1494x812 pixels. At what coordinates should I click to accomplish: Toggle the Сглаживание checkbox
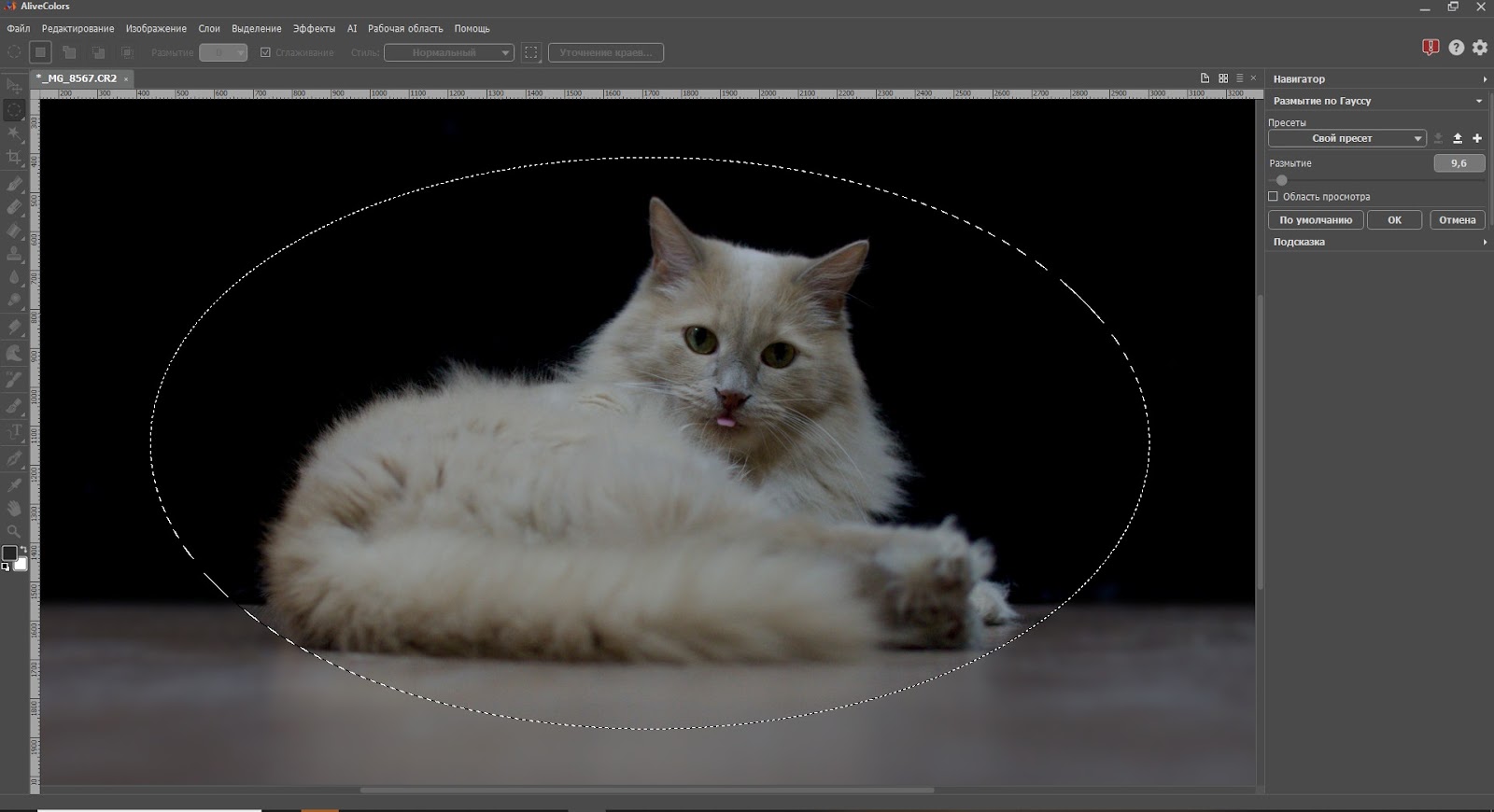(265, 52)
